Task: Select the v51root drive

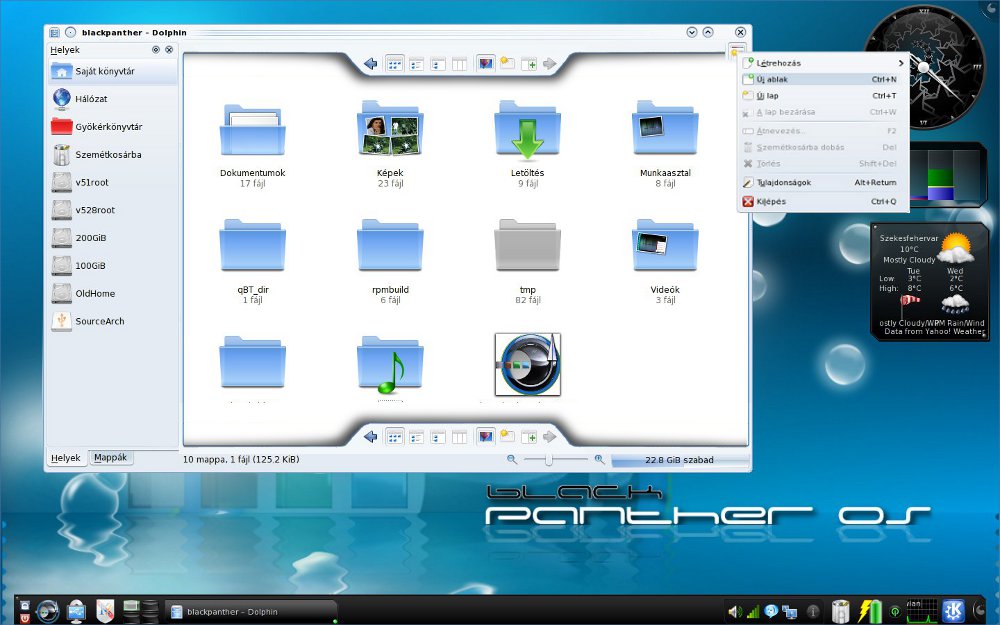Action: coord(113,182)
